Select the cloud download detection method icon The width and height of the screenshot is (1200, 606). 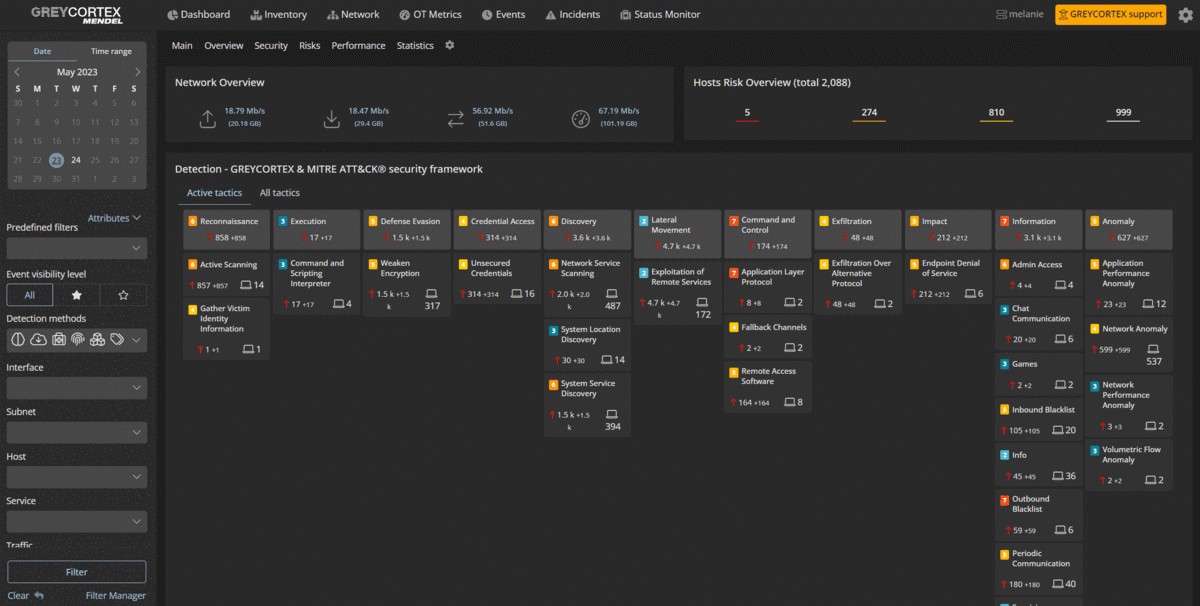tap(38, 340)
